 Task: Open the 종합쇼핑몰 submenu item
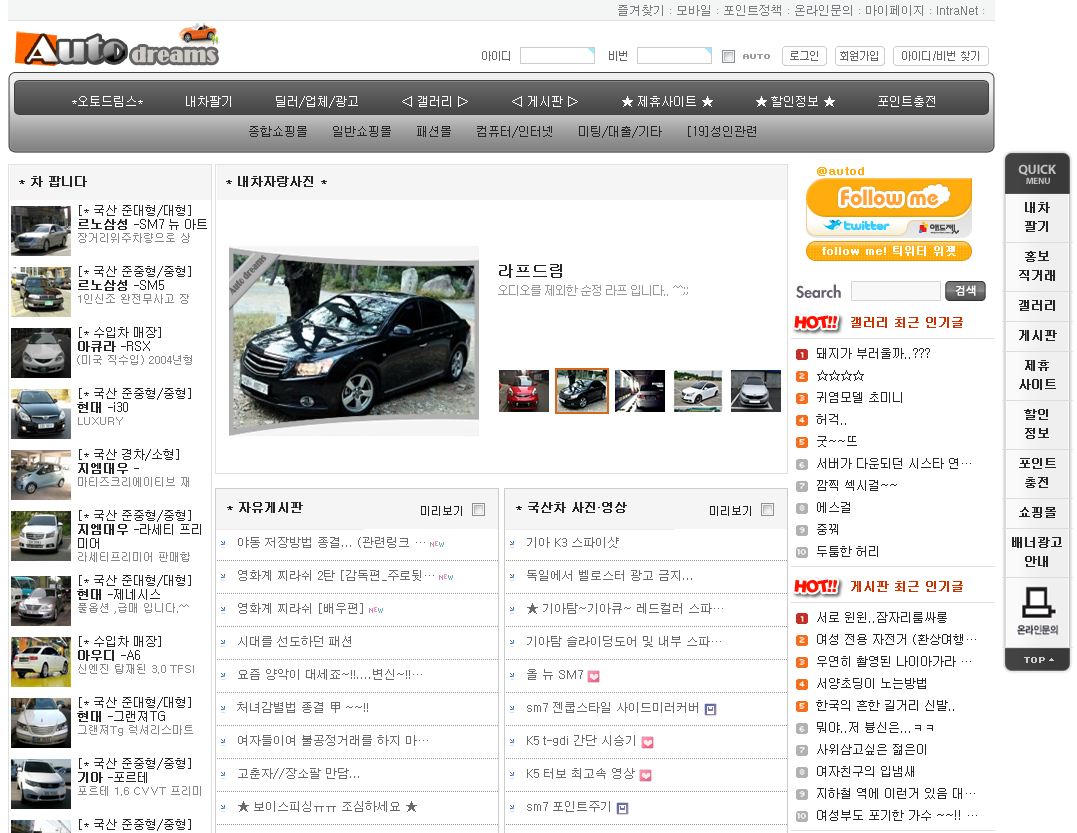277,131
